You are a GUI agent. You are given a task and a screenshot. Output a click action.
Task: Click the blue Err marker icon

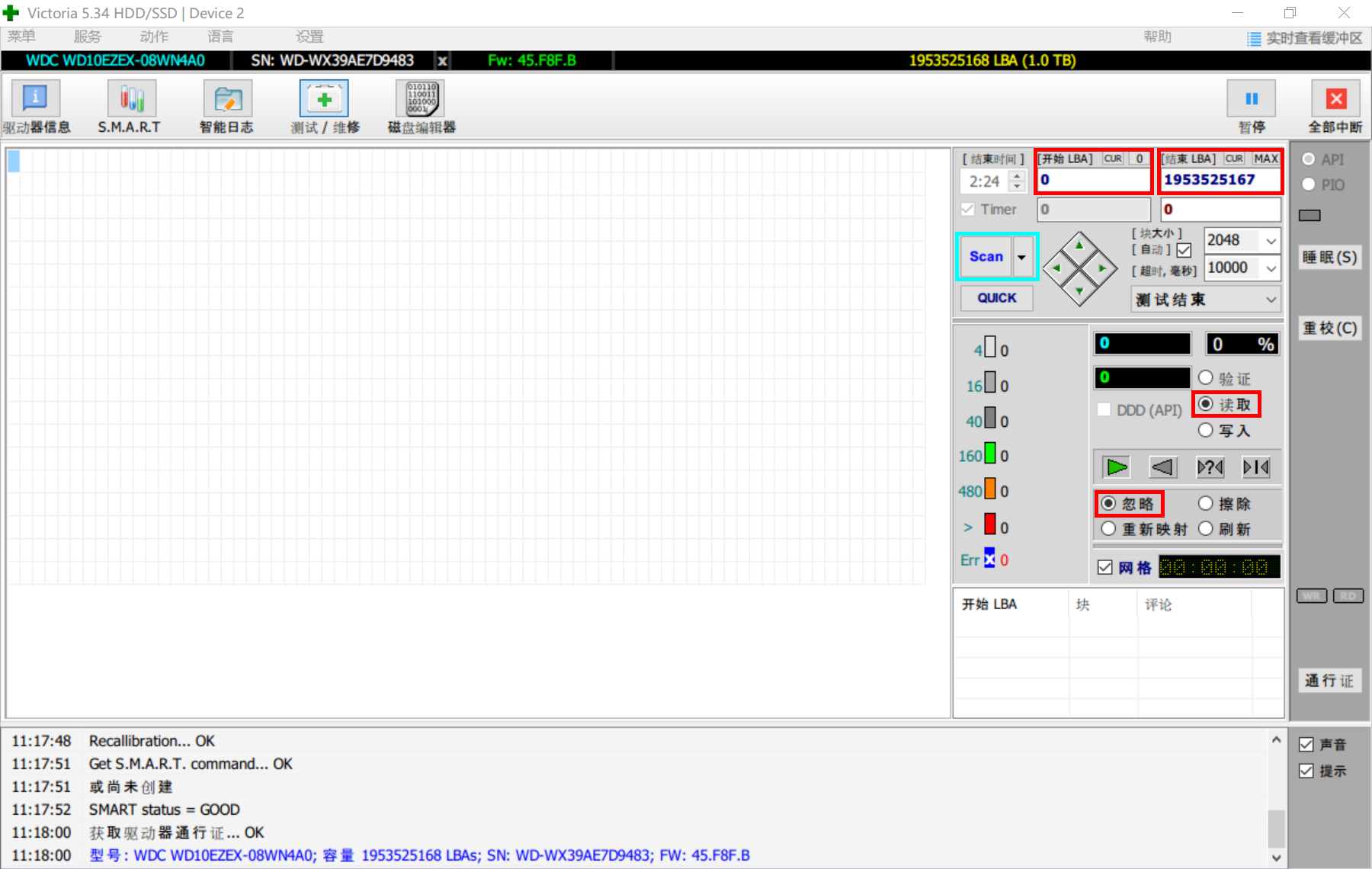click(x=989, y=558)
